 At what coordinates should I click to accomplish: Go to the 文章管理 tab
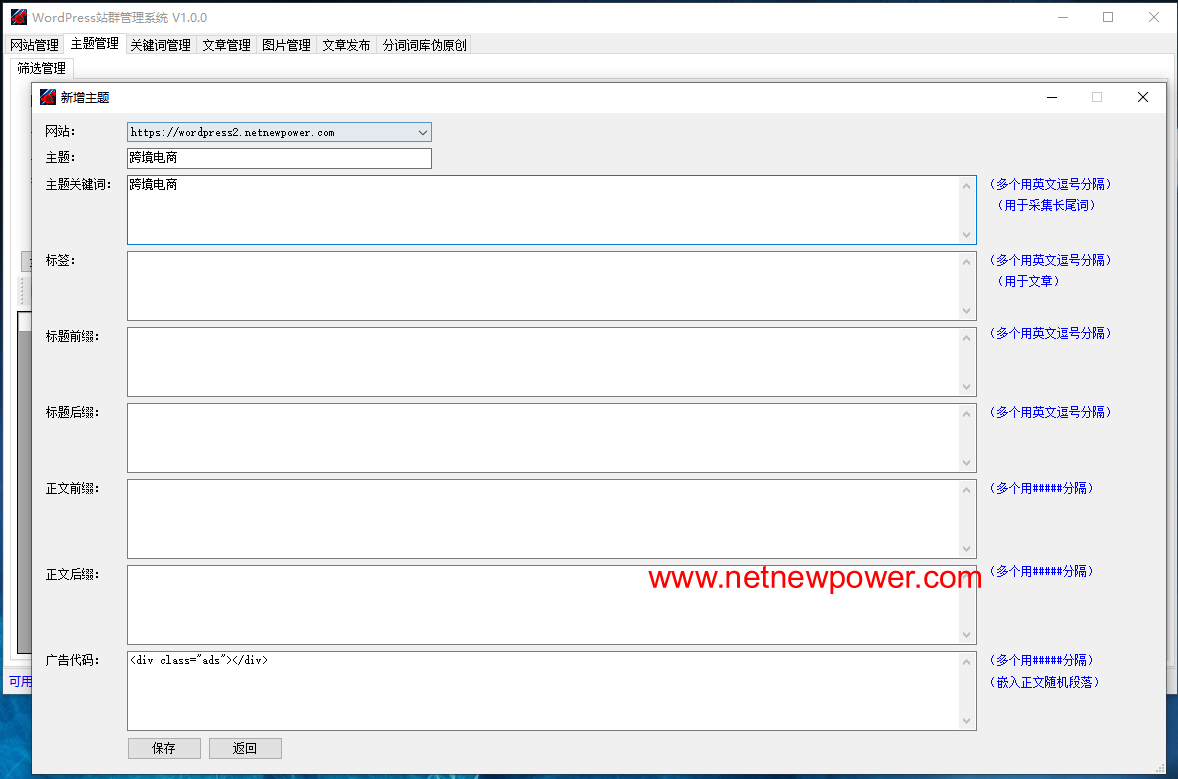pyautogui.click(x=226, y=45)
